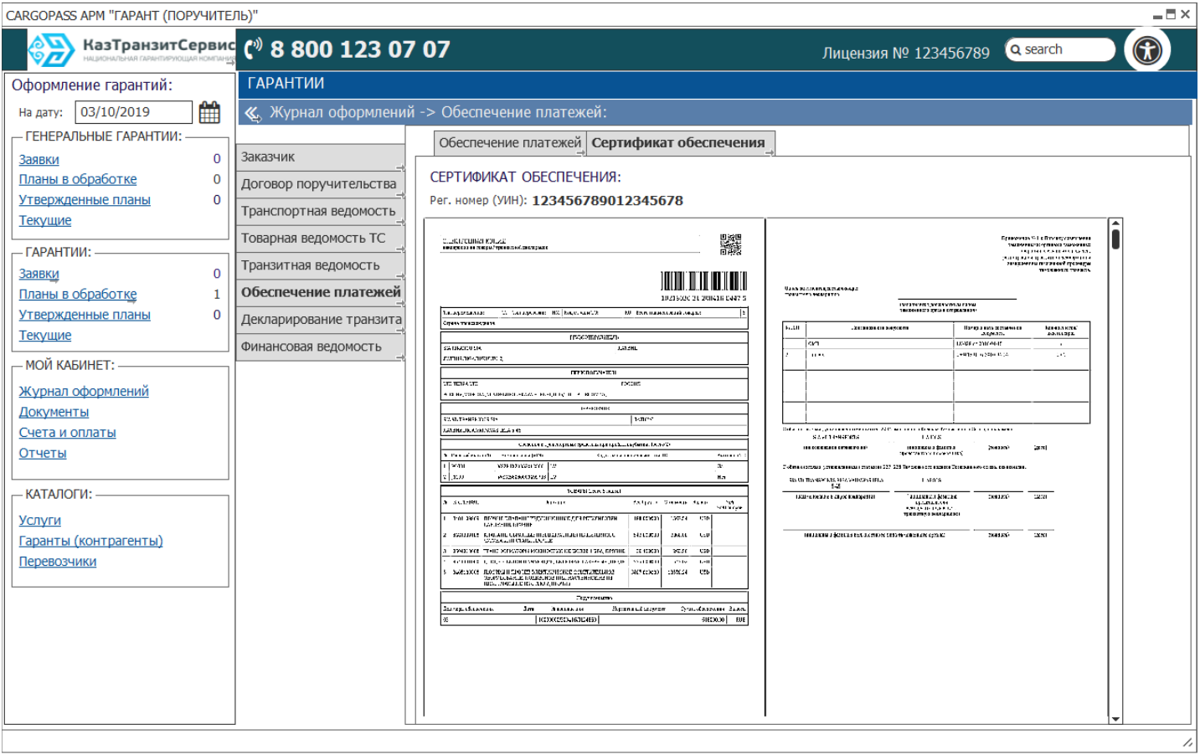This screenshot has width=1200, height=755.
Task: Open Договор поручительства section
Action: pos(320,184)
